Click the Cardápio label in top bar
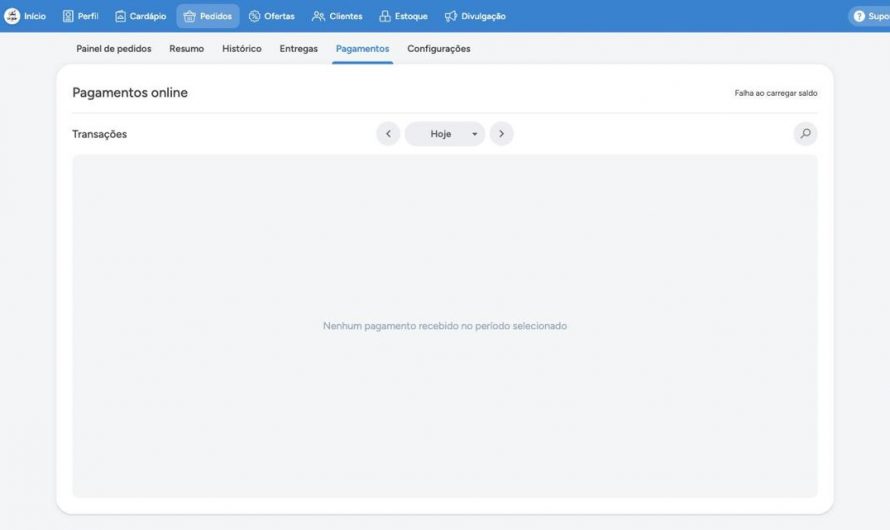The width and height of the screenshot is (890, 530). coord(148,16)
